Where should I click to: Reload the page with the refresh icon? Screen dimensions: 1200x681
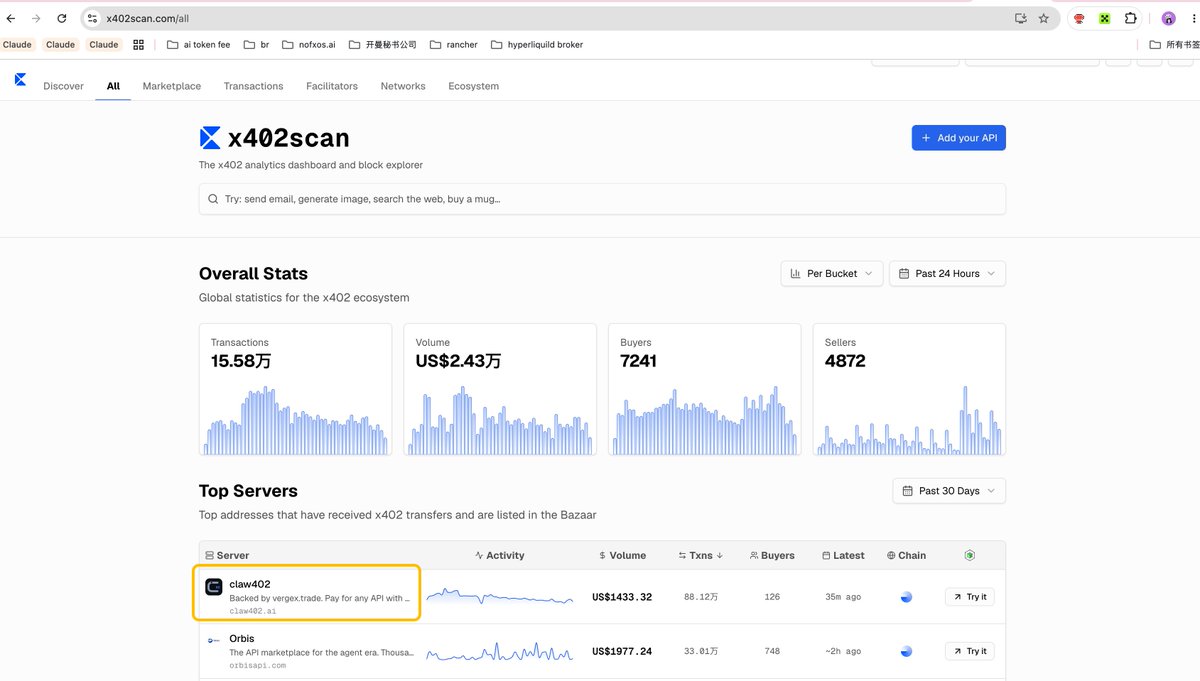tap(62, 18)
